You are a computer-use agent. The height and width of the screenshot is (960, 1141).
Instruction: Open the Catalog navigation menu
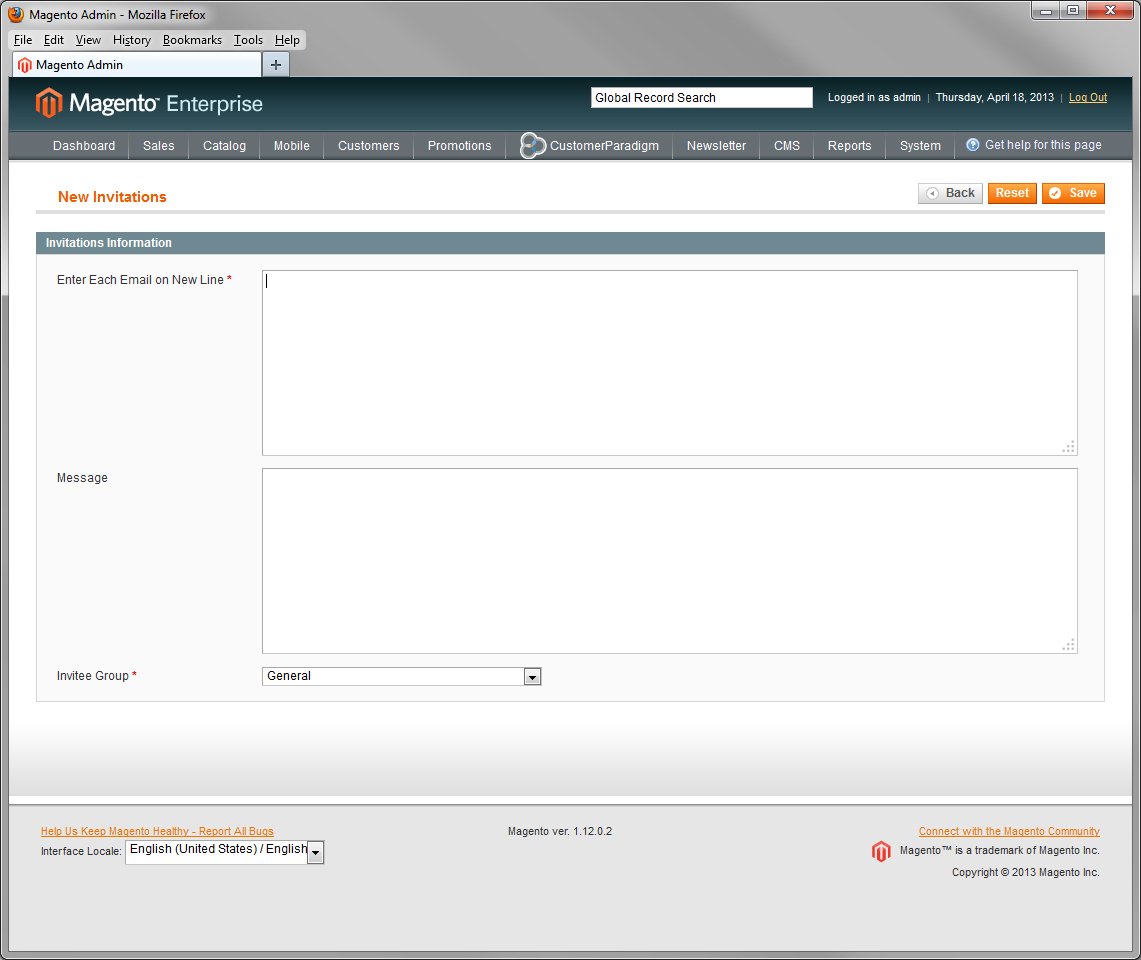(x=224, y=146)
